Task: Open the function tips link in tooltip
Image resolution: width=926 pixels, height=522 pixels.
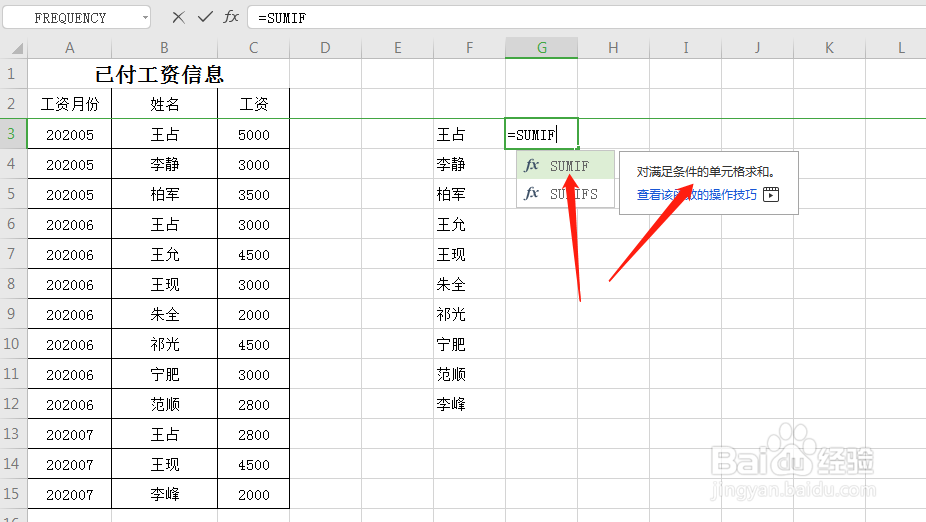Action: click(x=696, y=194)
